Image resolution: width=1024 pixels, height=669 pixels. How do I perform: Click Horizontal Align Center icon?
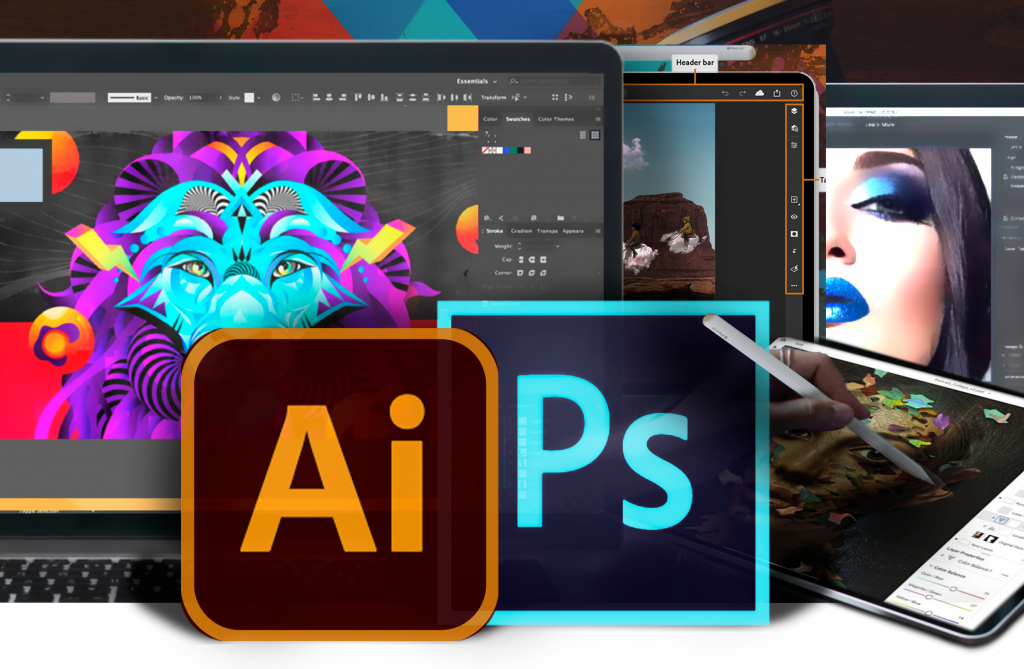tap(329, 97)
